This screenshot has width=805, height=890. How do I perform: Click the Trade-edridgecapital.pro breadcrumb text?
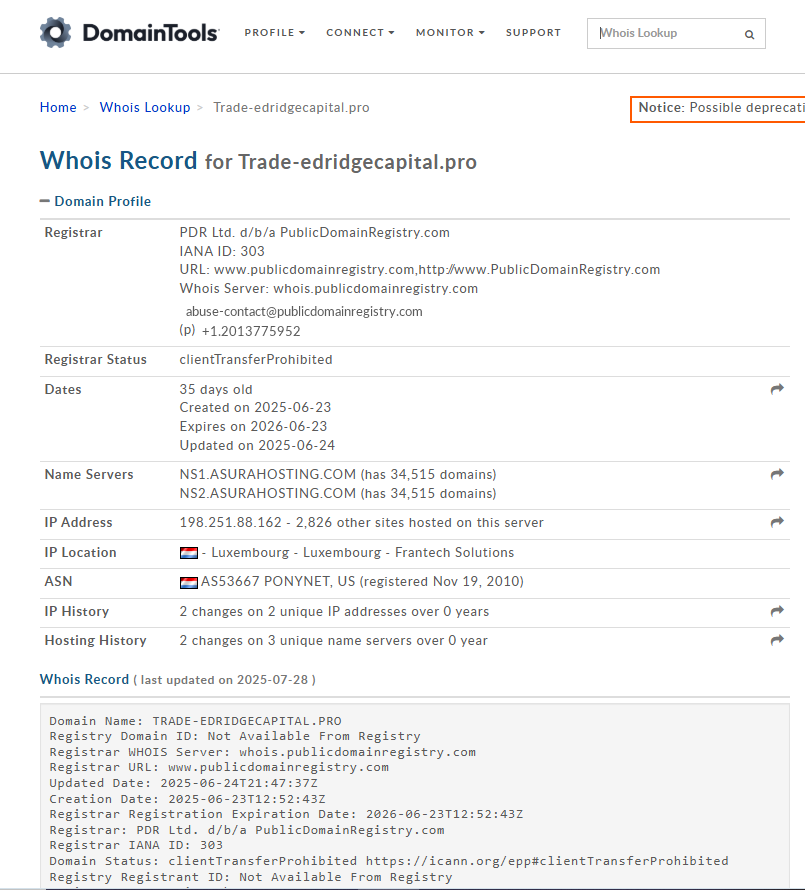point(291,107)
